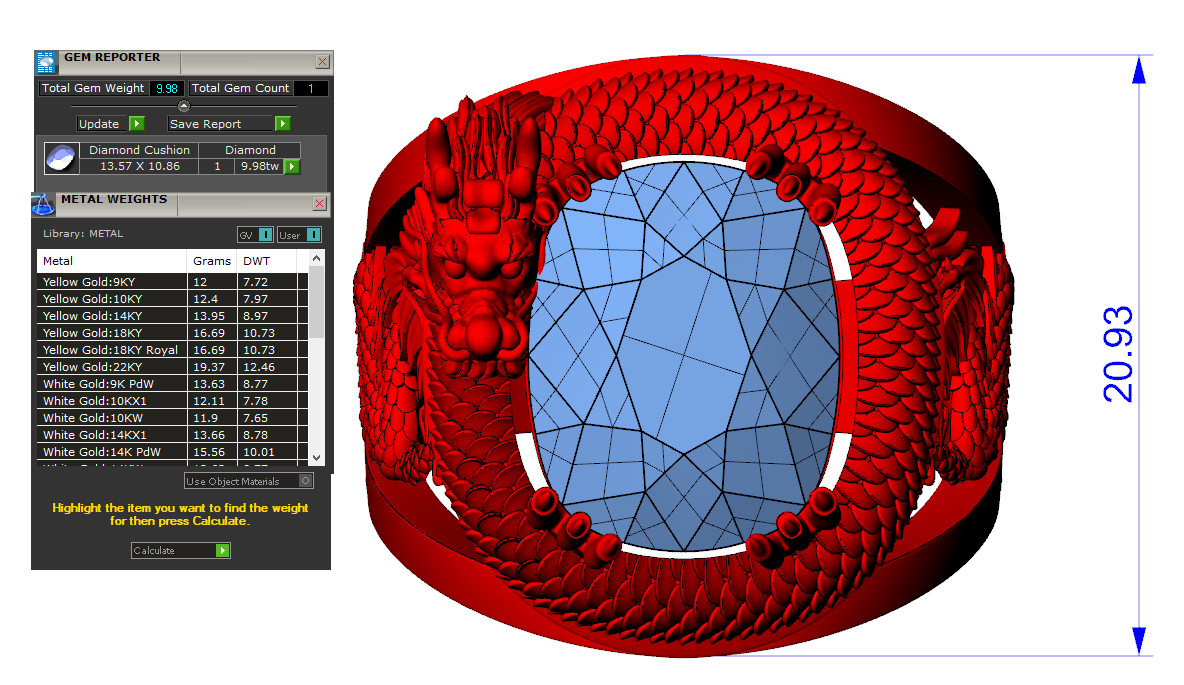
Task: Click the Total Gem Weight value field
Action: point(166,88)
